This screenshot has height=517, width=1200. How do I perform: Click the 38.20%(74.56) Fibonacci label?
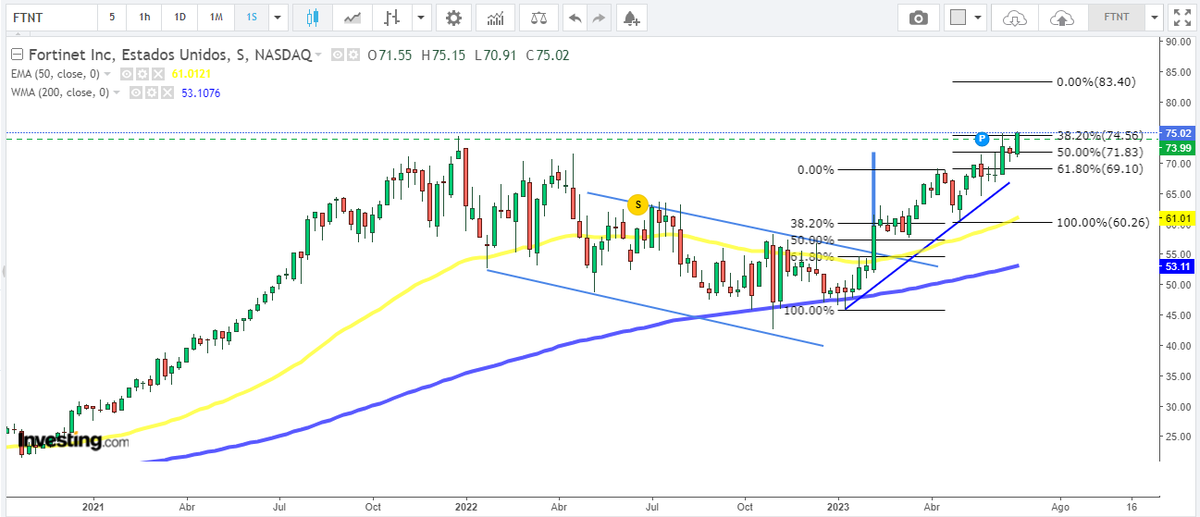pos(1100,135)
